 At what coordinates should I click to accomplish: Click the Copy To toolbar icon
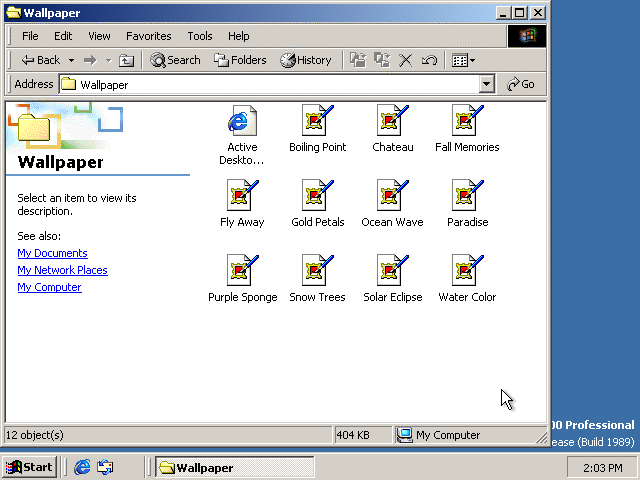pyautogui.click(x=382, y=60)
